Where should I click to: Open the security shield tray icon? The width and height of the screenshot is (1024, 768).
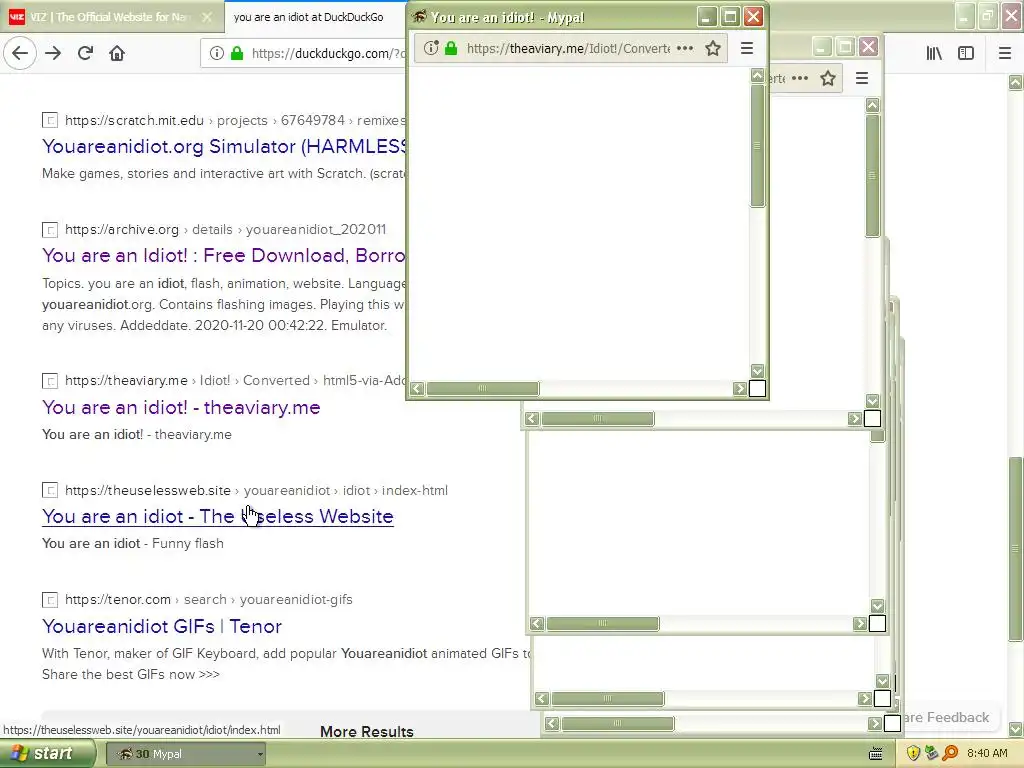point(914,753)
